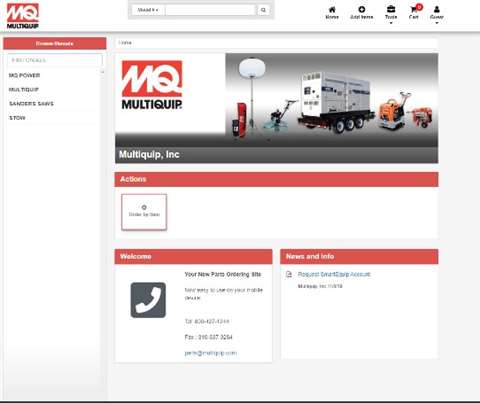Go to Home via house icon

(332, 13)
